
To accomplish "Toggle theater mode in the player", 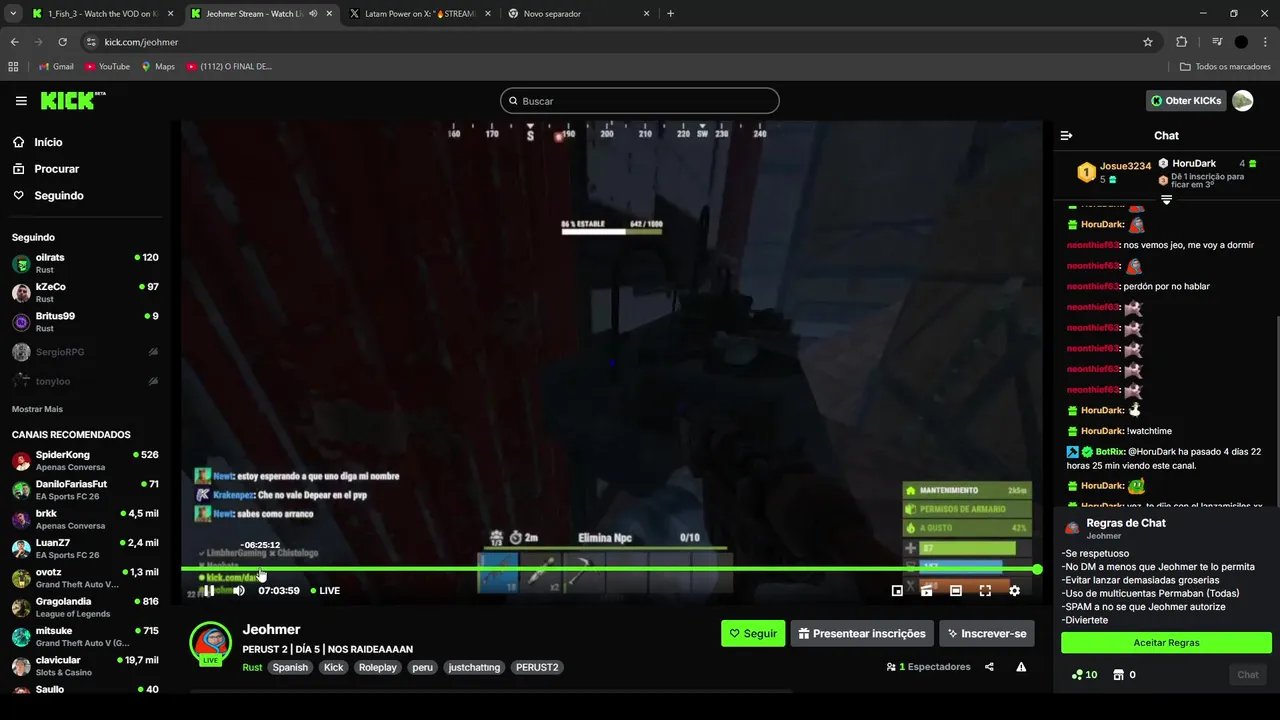I will click(956, 591).
